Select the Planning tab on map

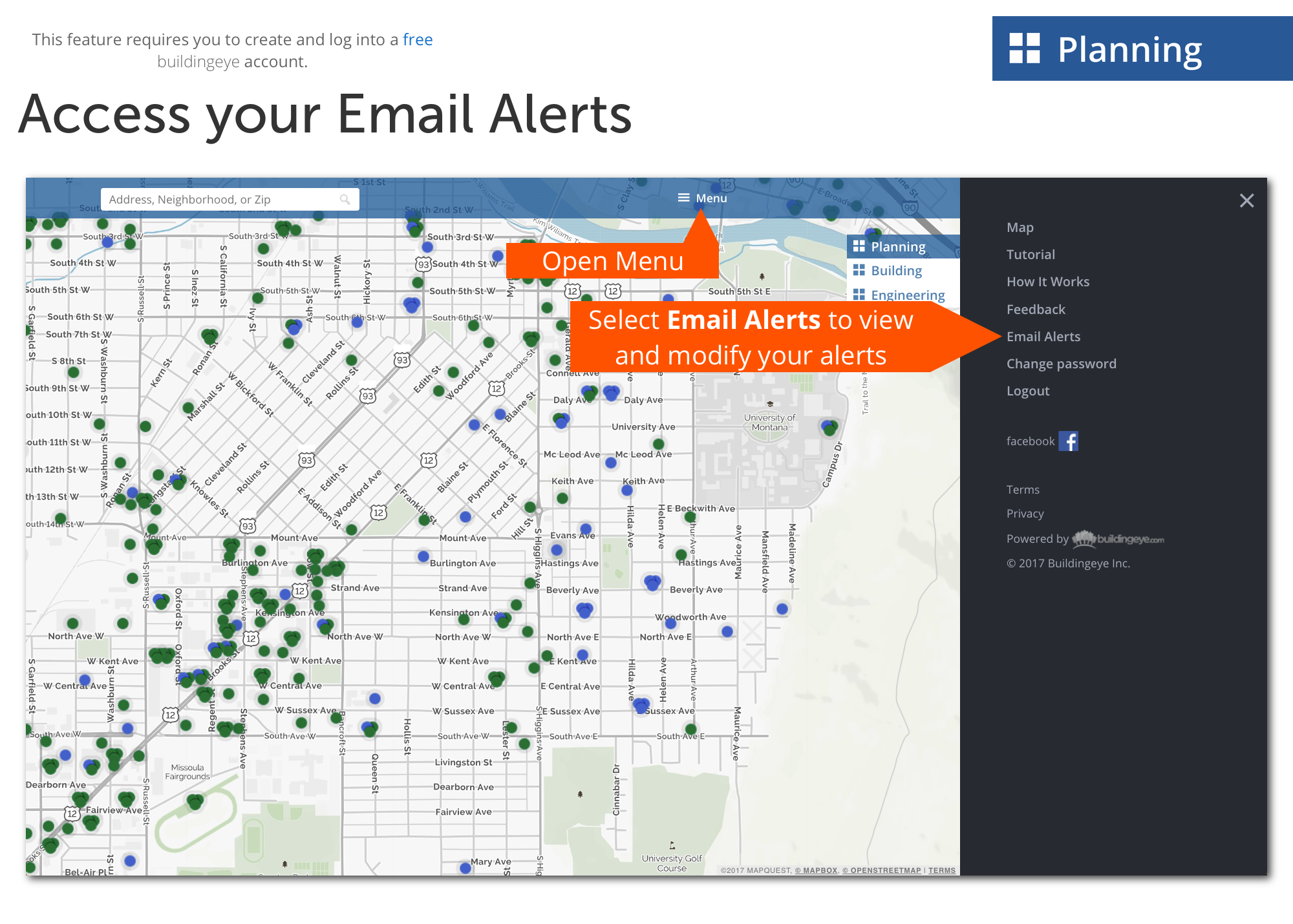click(903, 247)
